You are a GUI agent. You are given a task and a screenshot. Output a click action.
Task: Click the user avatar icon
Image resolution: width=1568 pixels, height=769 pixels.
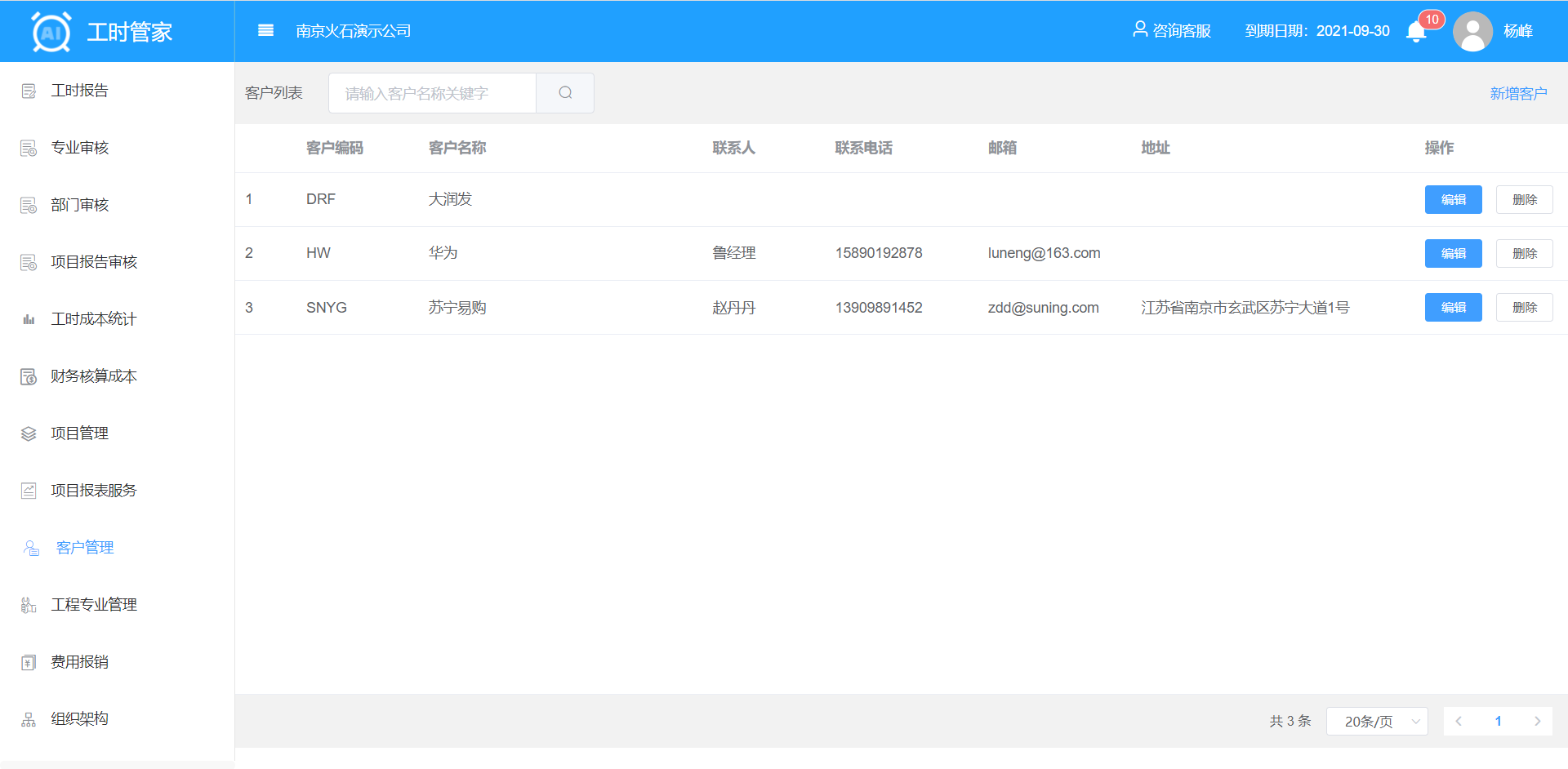(1472, 32)
